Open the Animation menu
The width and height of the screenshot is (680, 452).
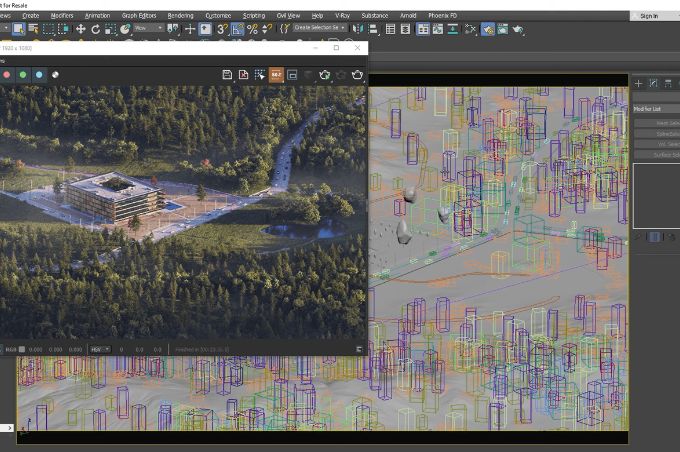[x=98, y=16]
